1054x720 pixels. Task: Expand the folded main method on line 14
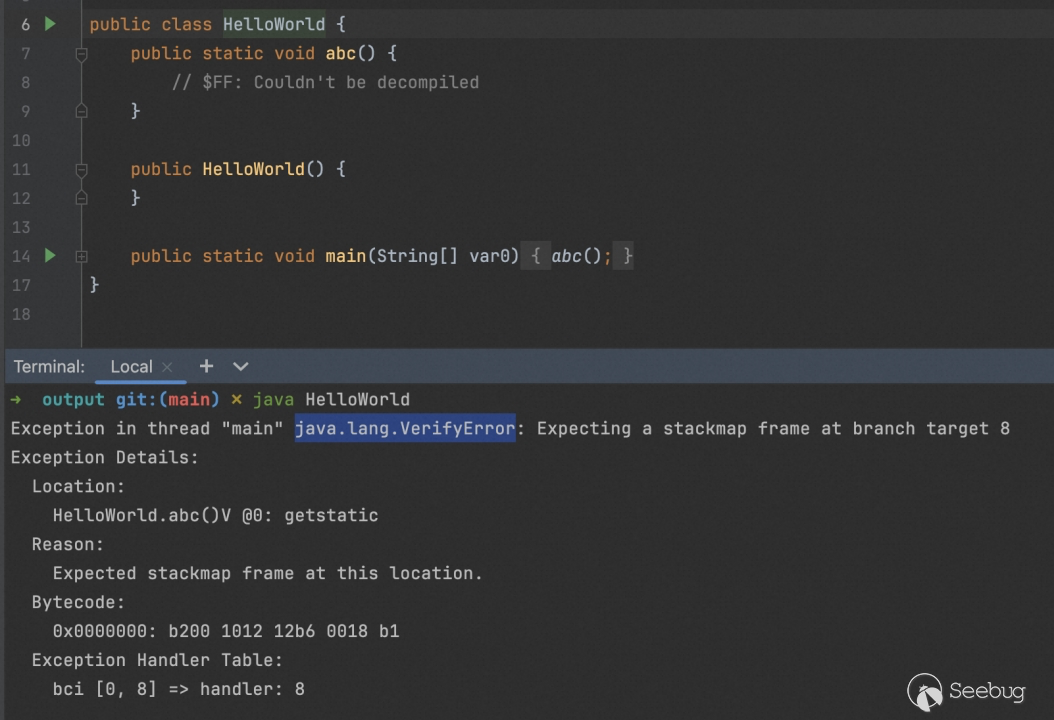81,257
